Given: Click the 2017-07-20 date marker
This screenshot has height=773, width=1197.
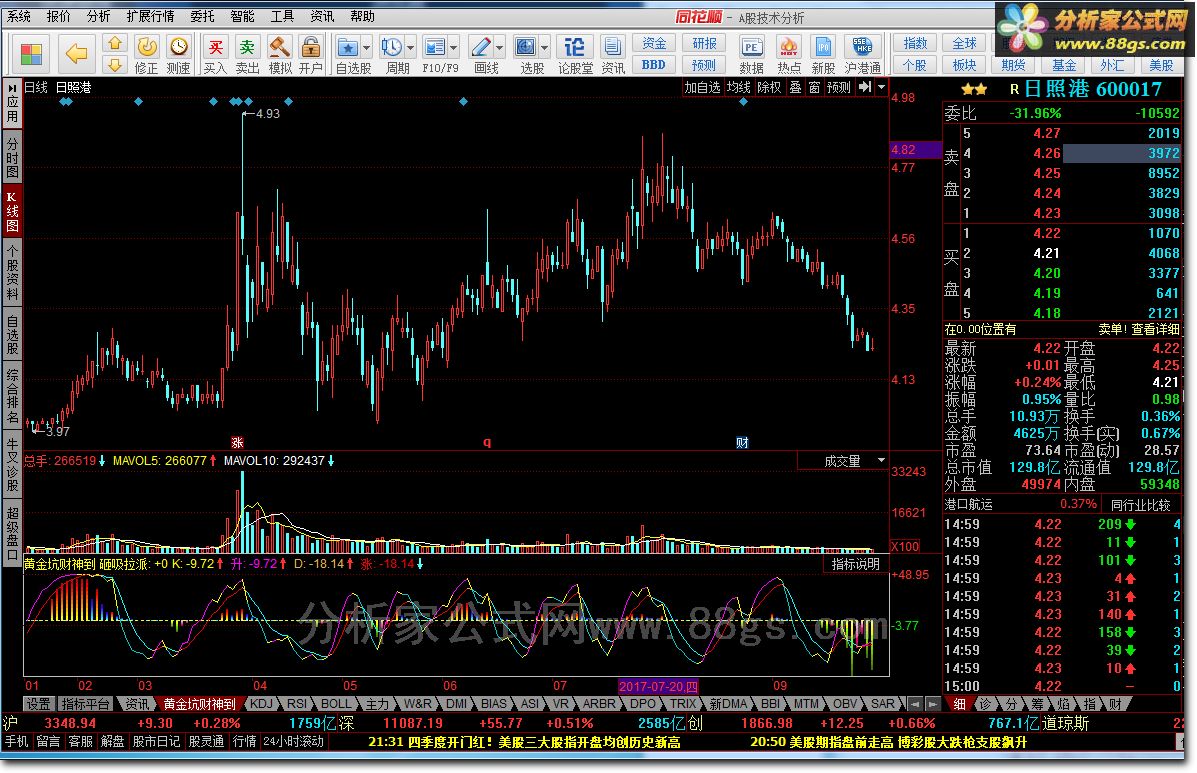Looking at the screenshot, I should click(x=658, y=686).
